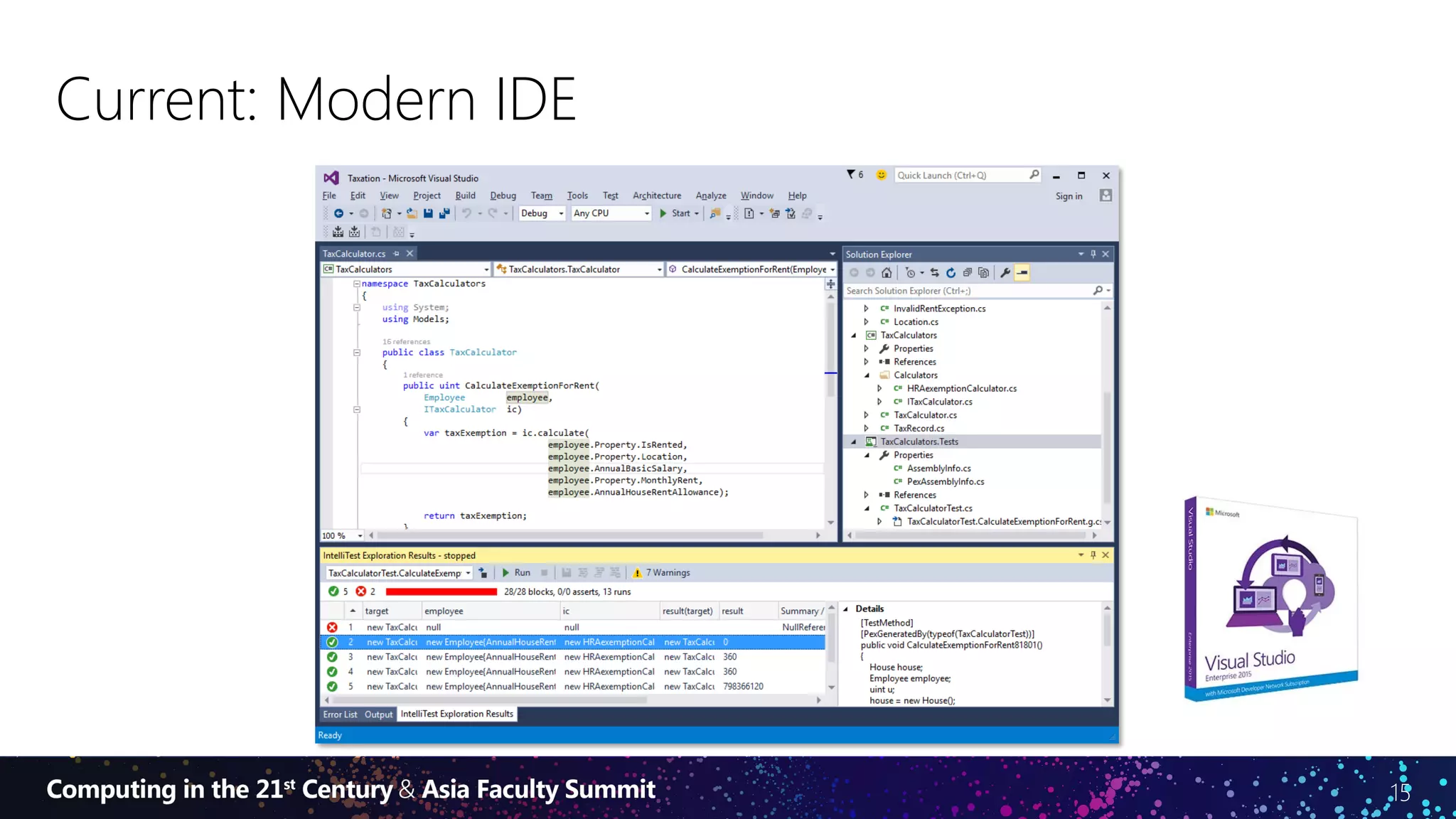The height and width of the screenshot is (819, 1456).
Task: Stop the IntelliTest exploration
Action: [545, 573]
